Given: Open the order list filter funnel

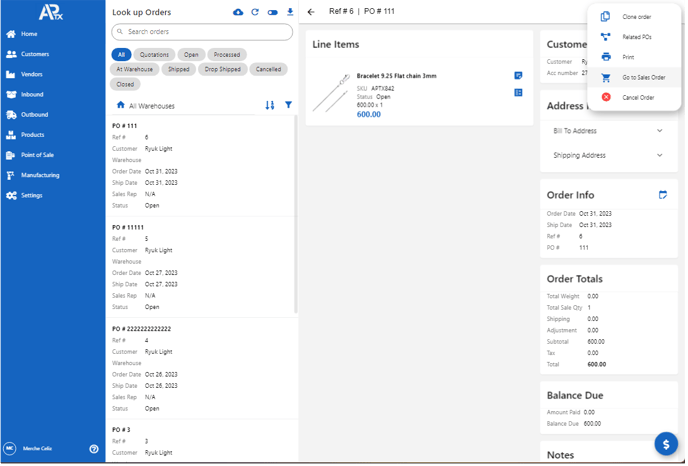Looking at the screenshot, I should (x=288, y=105).
